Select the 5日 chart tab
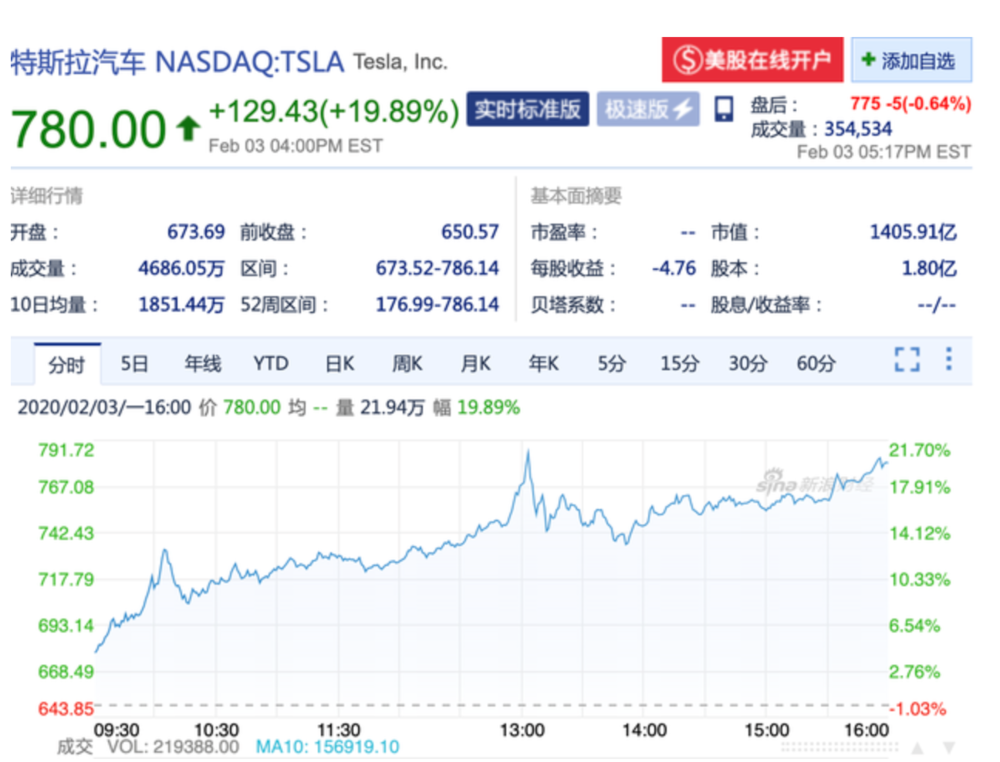Viewport: 1000px width, 762px height. coord(135,364)
